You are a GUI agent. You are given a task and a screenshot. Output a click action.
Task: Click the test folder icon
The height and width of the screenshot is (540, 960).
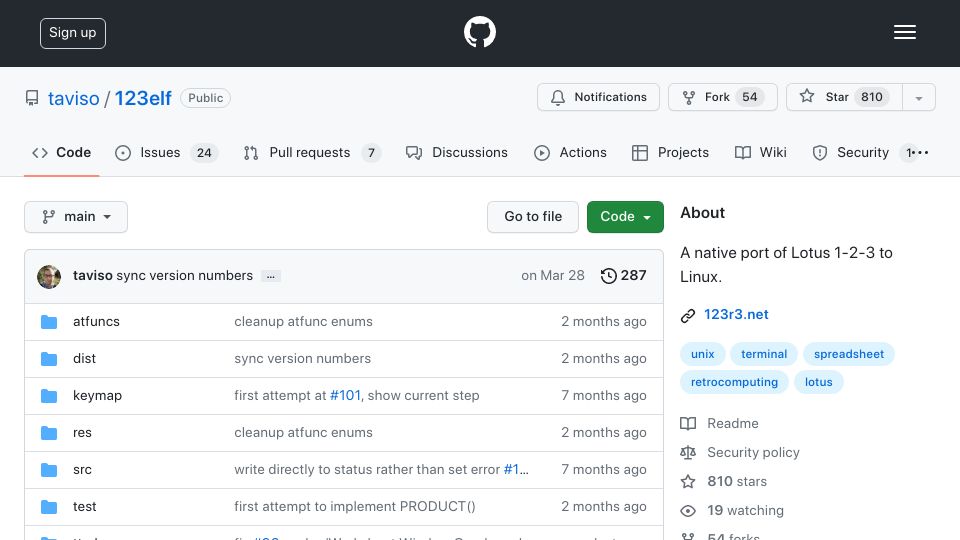coord(49,507)
